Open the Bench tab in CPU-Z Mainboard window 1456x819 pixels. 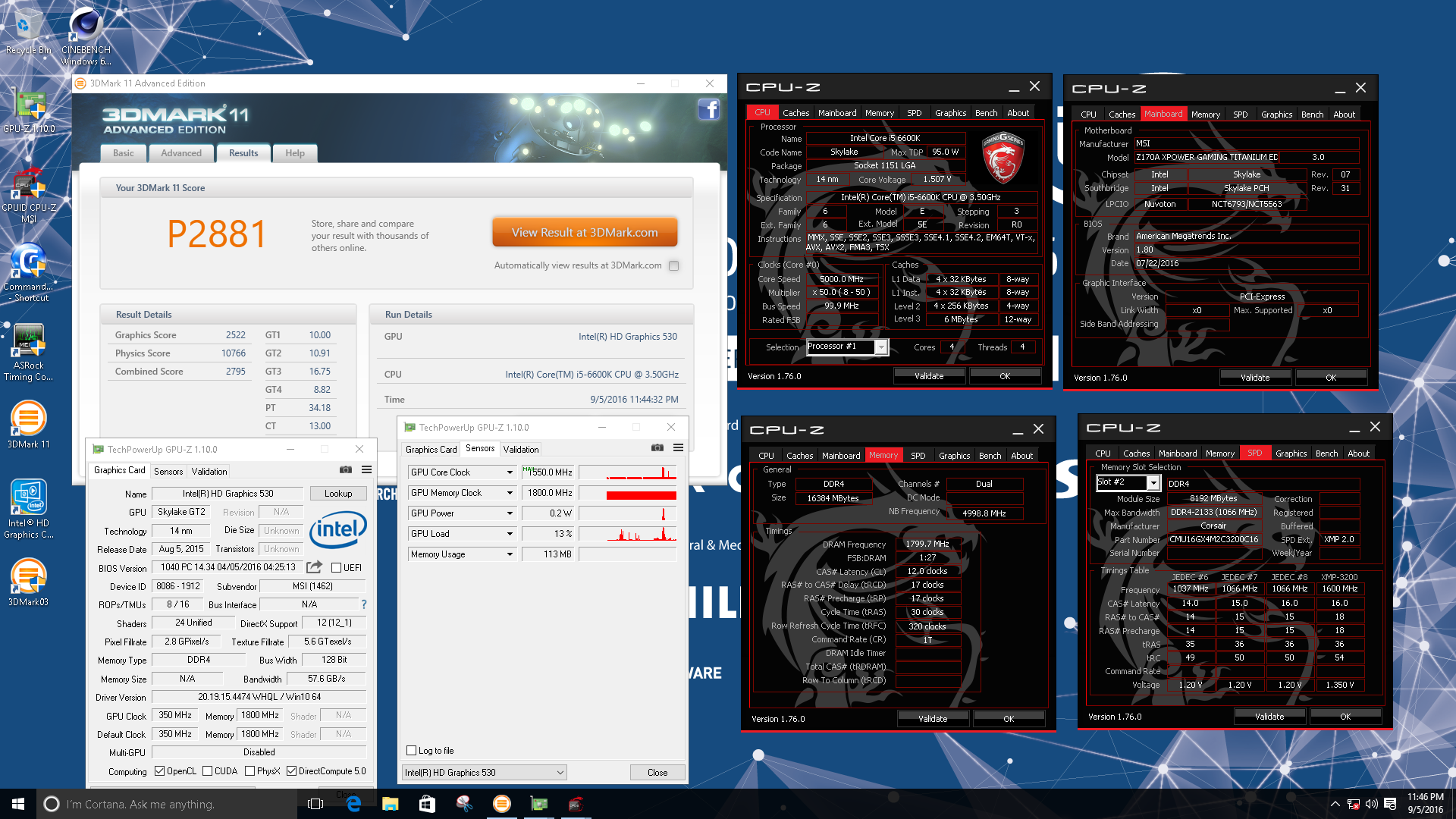point(1312,115)
